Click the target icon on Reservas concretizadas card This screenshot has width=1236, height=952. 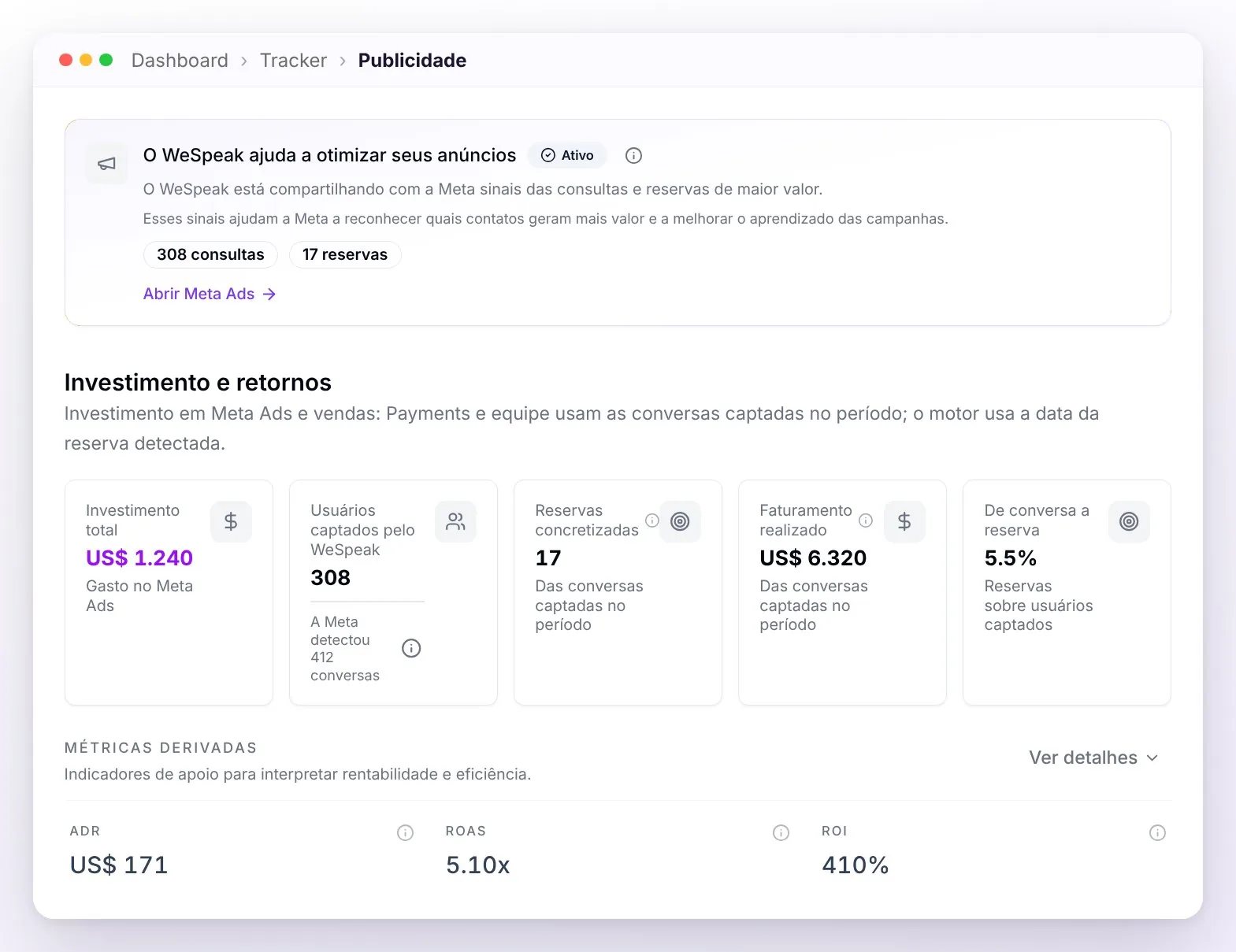(680, 521)
